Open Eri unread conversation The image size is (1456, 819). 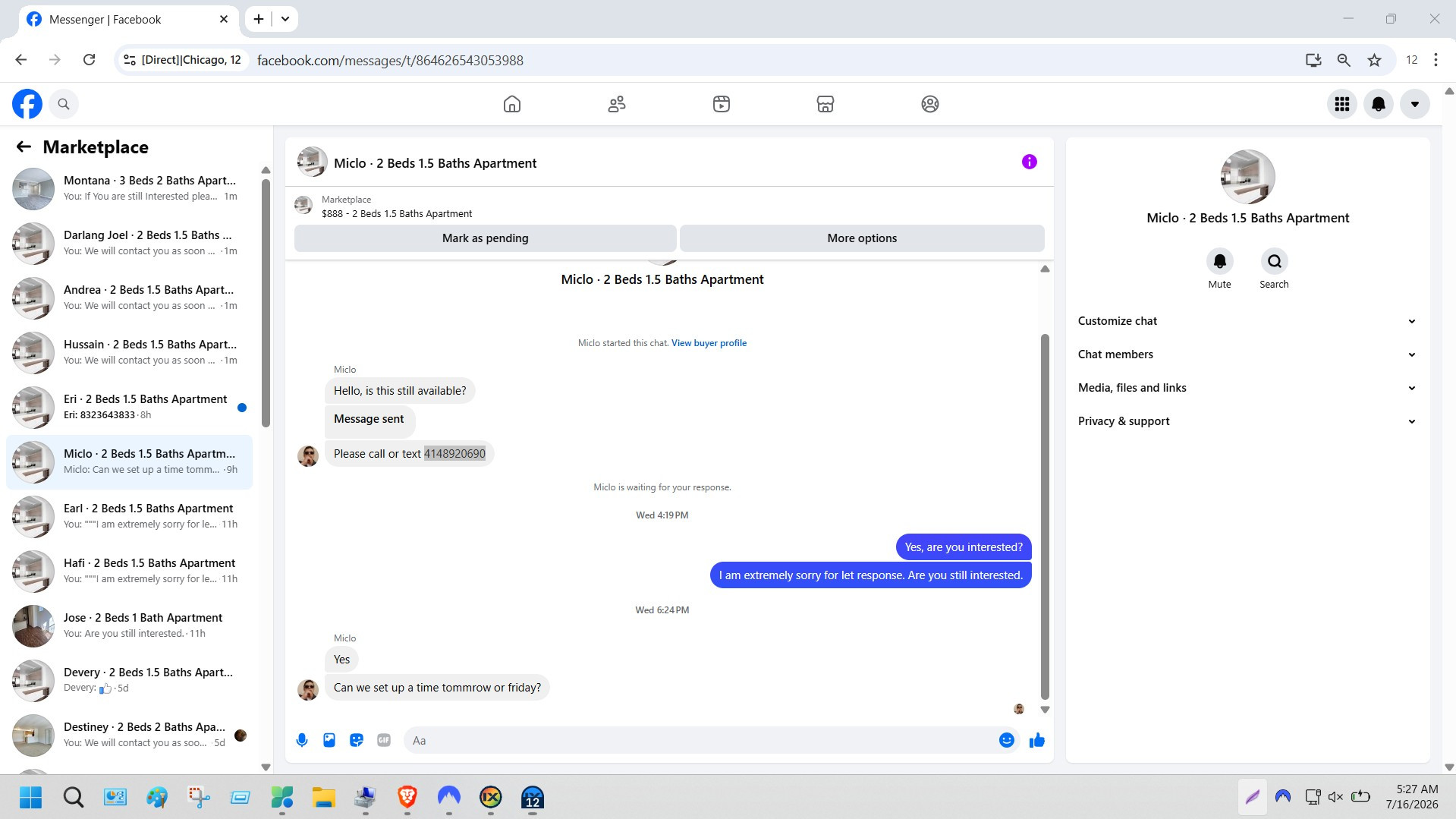[129, 407]
